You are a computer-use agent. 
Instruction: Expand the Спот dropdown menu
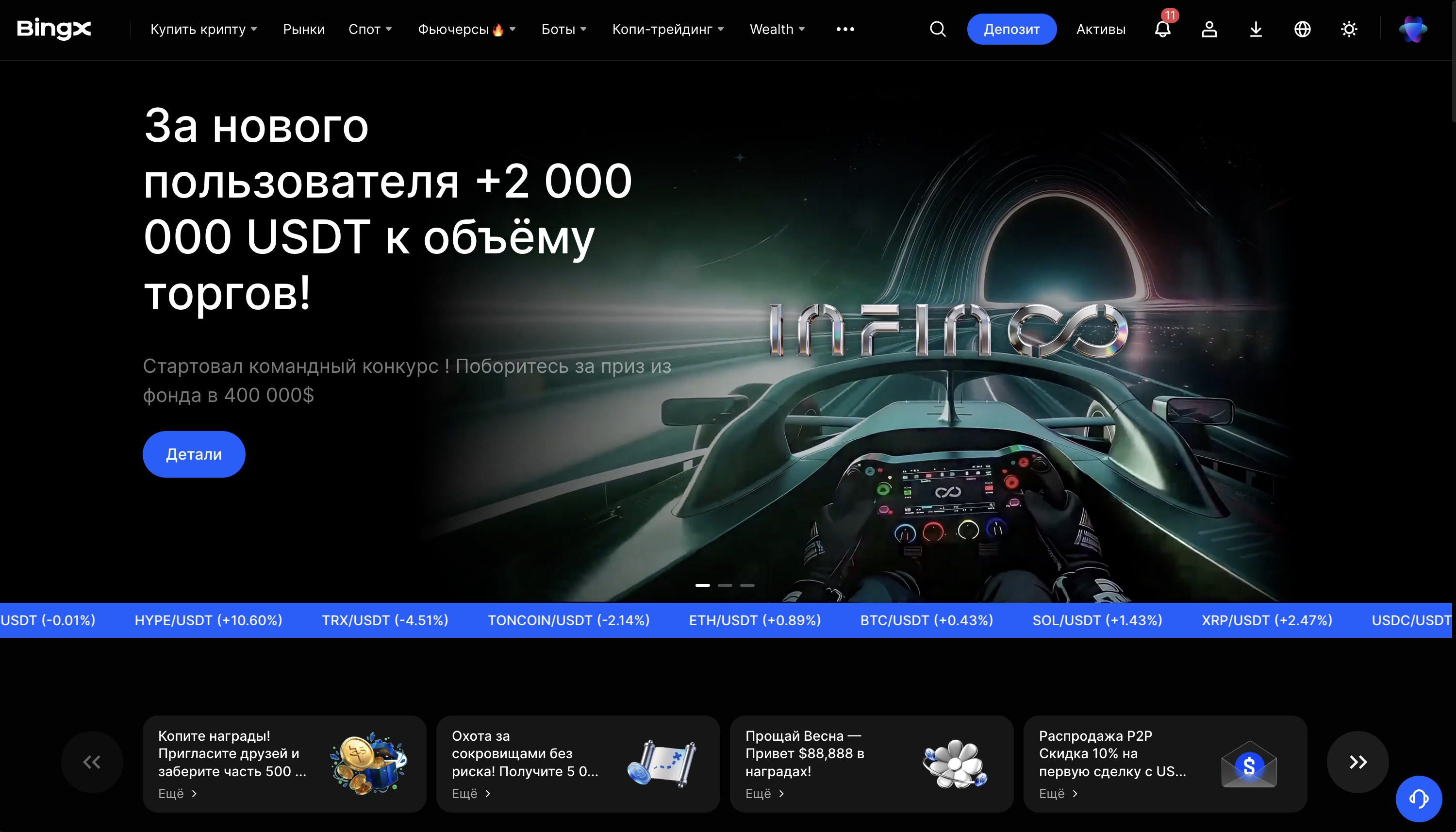coord(370,29)
